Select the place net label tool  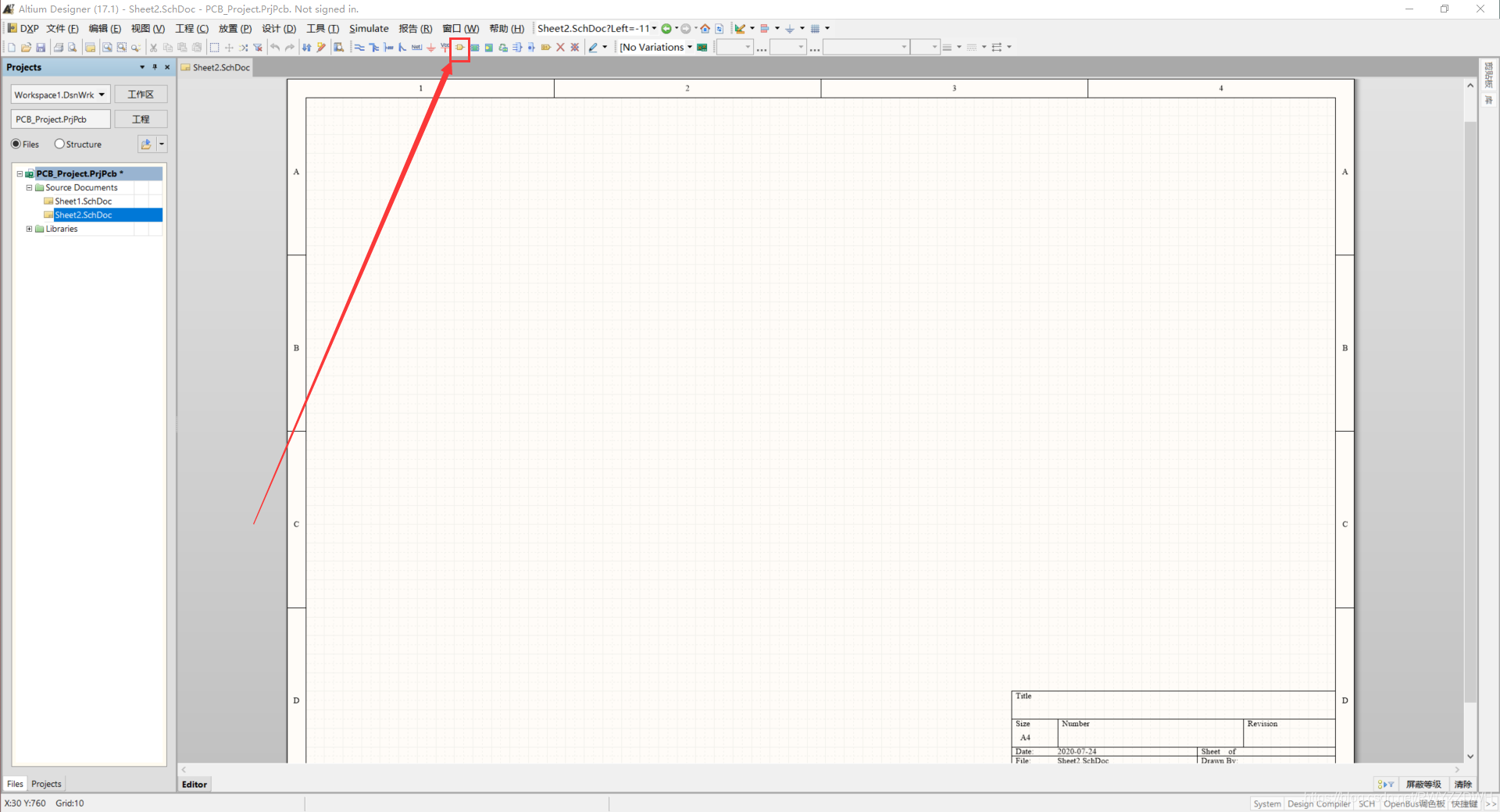point(416,48)
